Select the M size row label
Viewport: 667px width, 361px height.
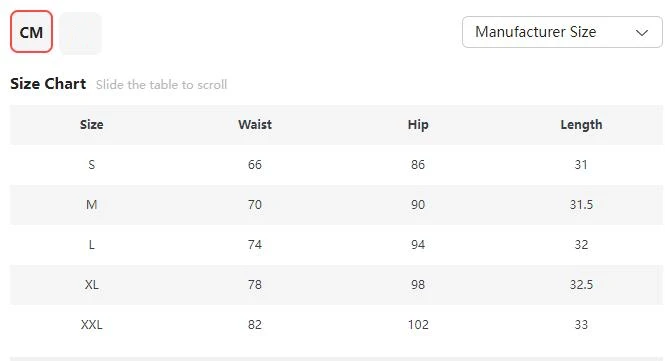click(91, 205)
